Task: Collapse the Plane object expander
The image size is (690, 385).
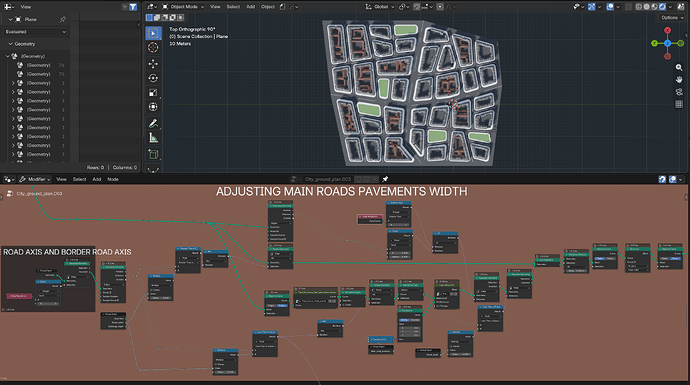Action: coord(11,19)
